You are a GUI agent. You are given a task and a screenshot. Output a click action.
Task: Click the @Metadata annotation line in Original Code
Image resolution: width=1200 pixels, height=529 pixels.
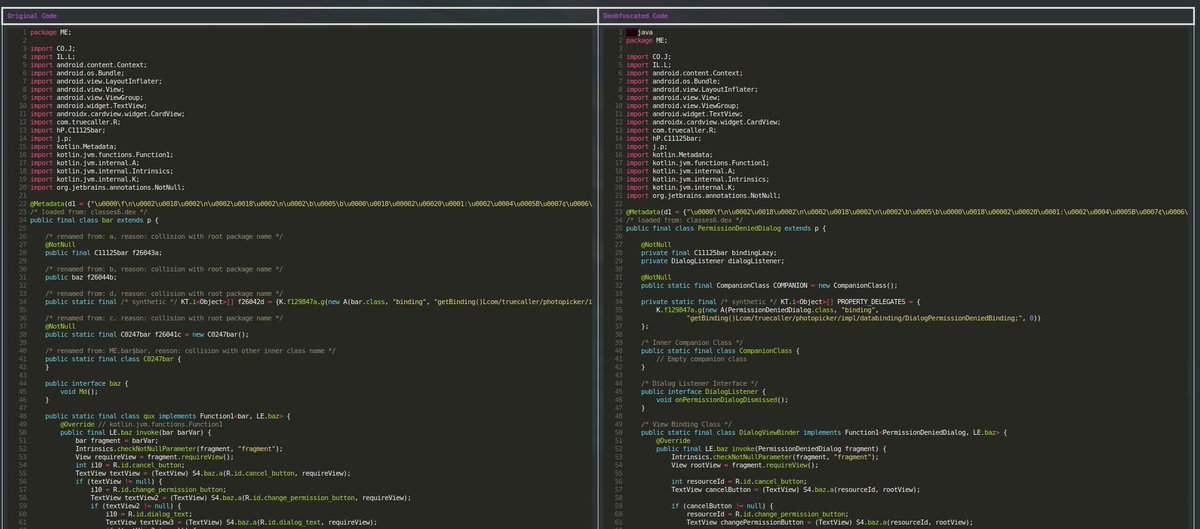[313, 204]
